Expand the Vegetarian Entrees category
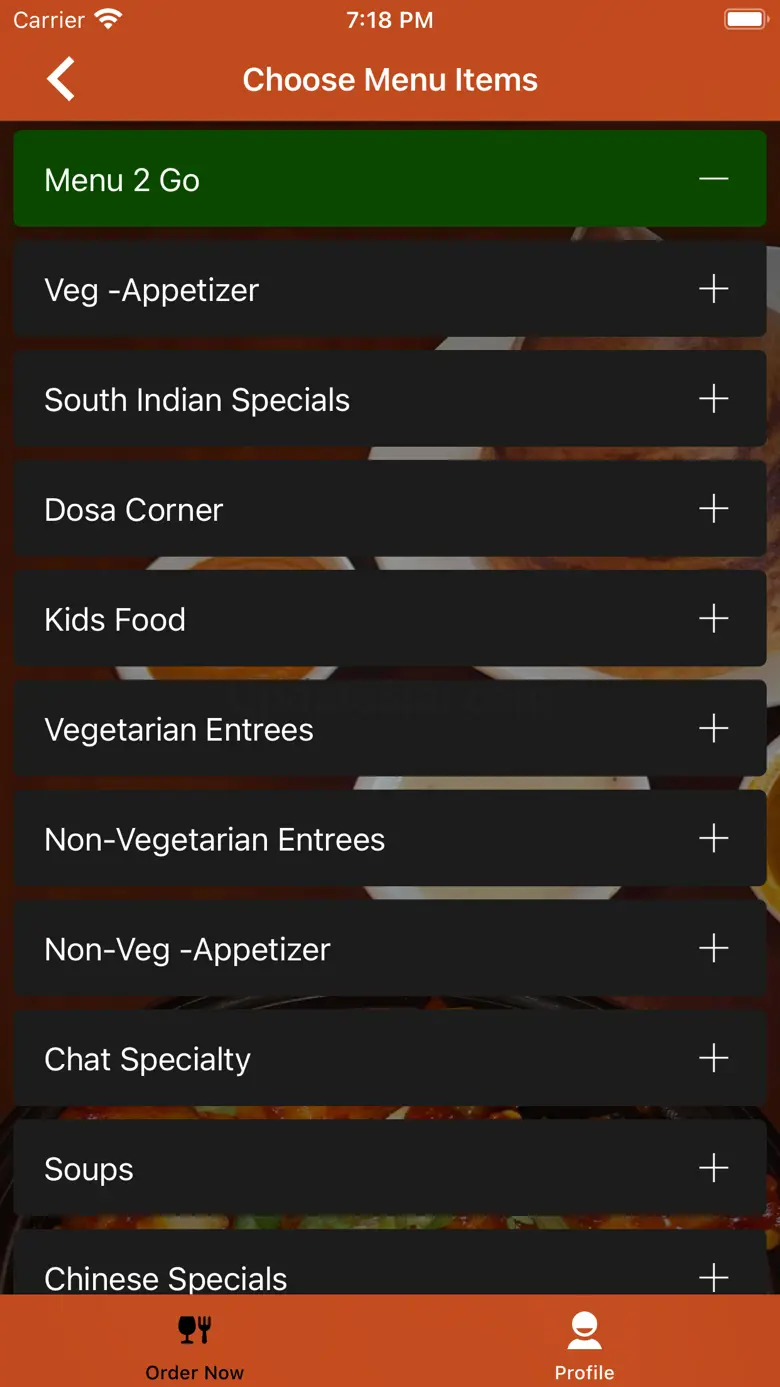780x1387 pixels. [713, 729]
